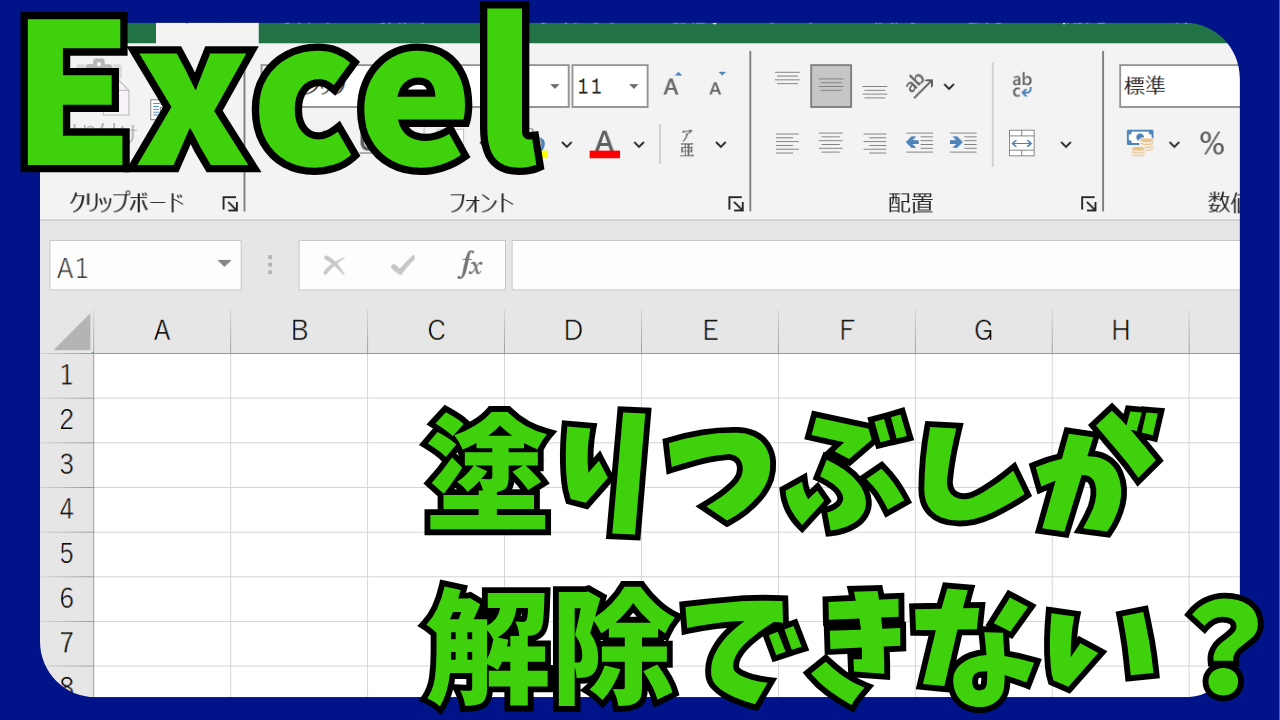Decrease the font size with the smaller A

click(x=716, y=86)
